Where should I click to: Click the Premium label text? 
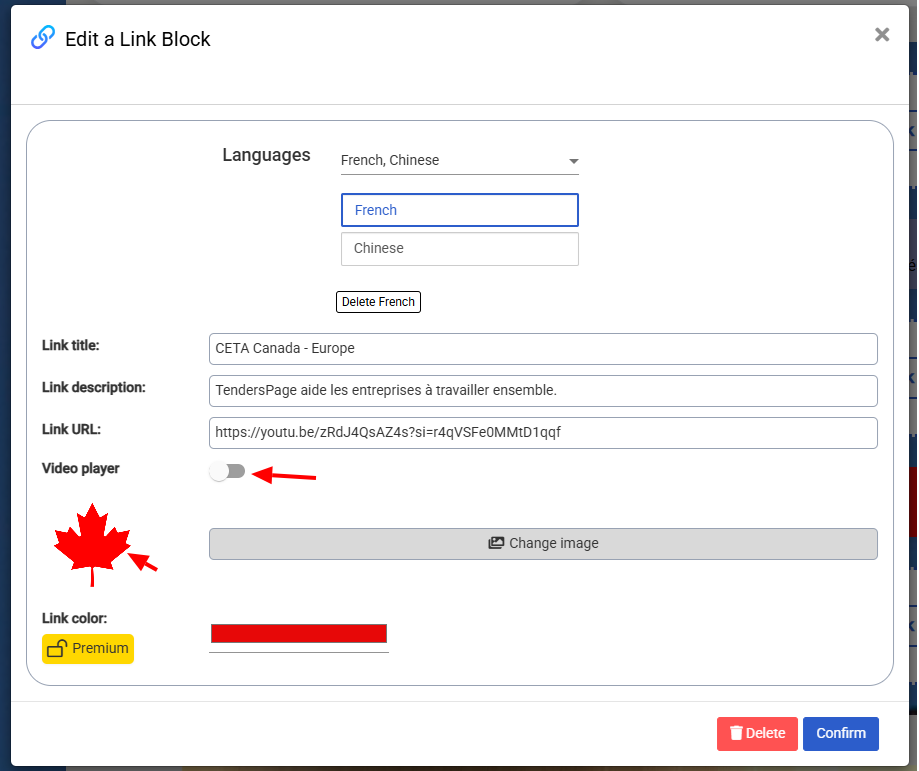pyautogui.click(x=100, y=649)
